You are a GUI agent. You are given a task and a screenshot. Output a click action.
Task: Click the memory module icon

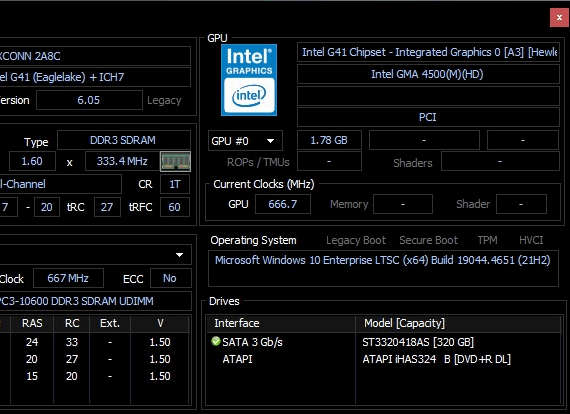click(175, 161)
